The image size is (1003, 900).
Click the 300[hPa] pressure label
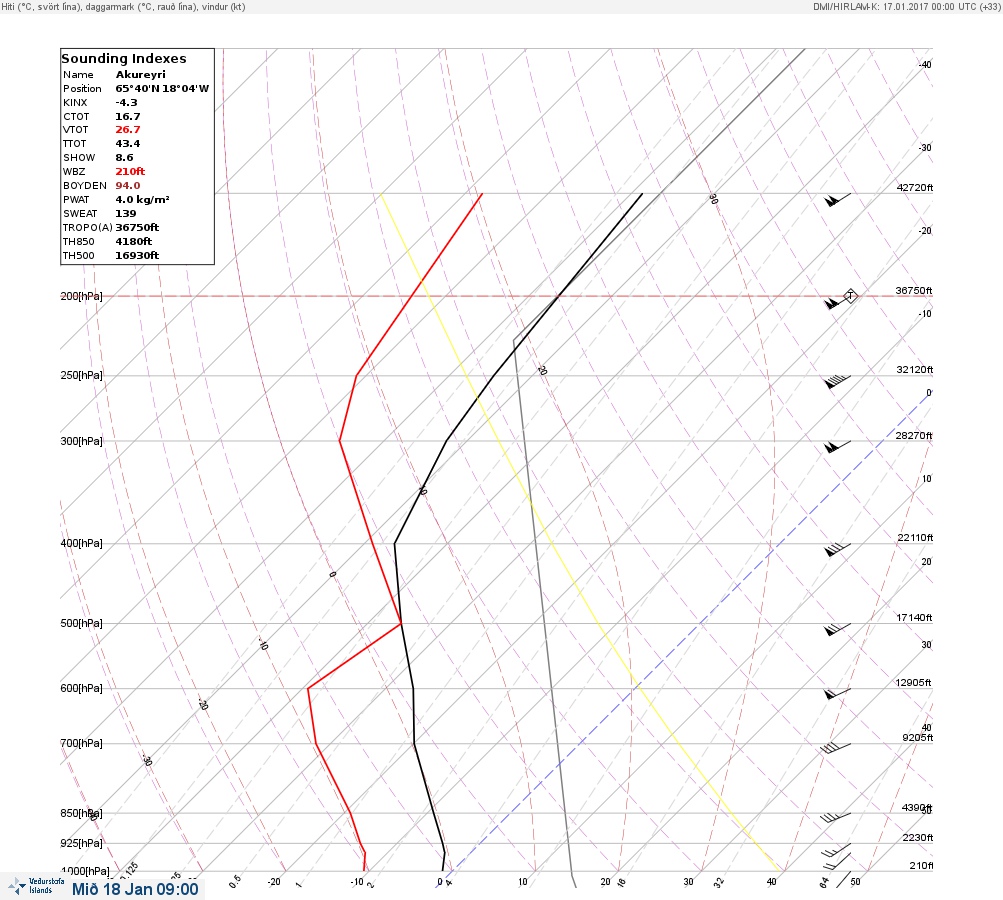coord(81,441)
